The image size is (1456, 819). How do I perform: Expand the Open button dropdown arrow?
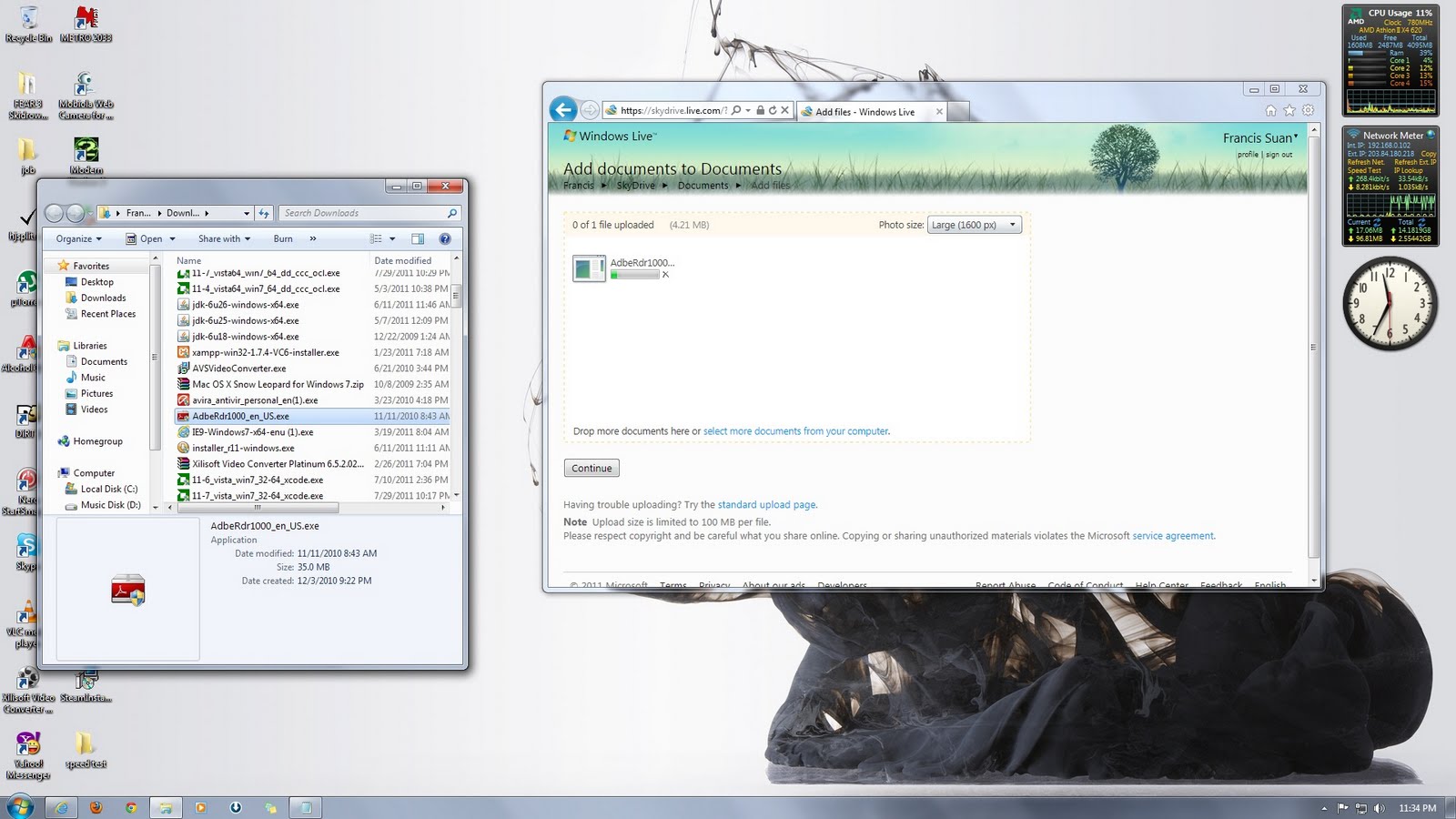[x=172, y=238]
